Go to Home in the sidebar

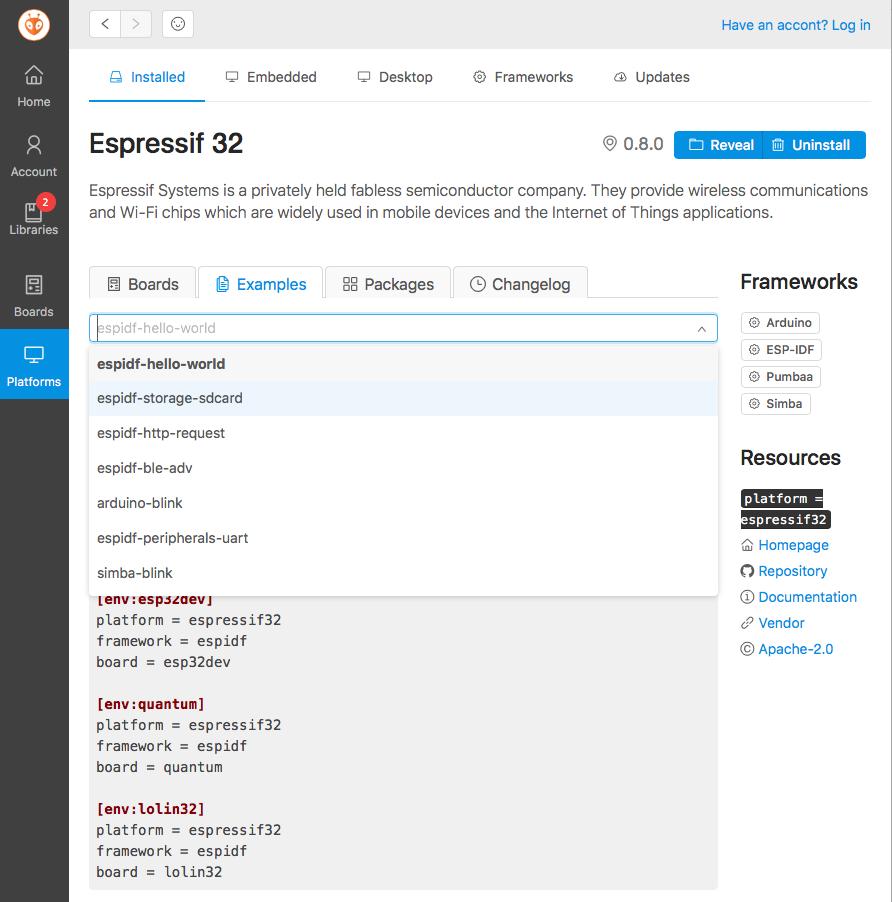[34, 86]
